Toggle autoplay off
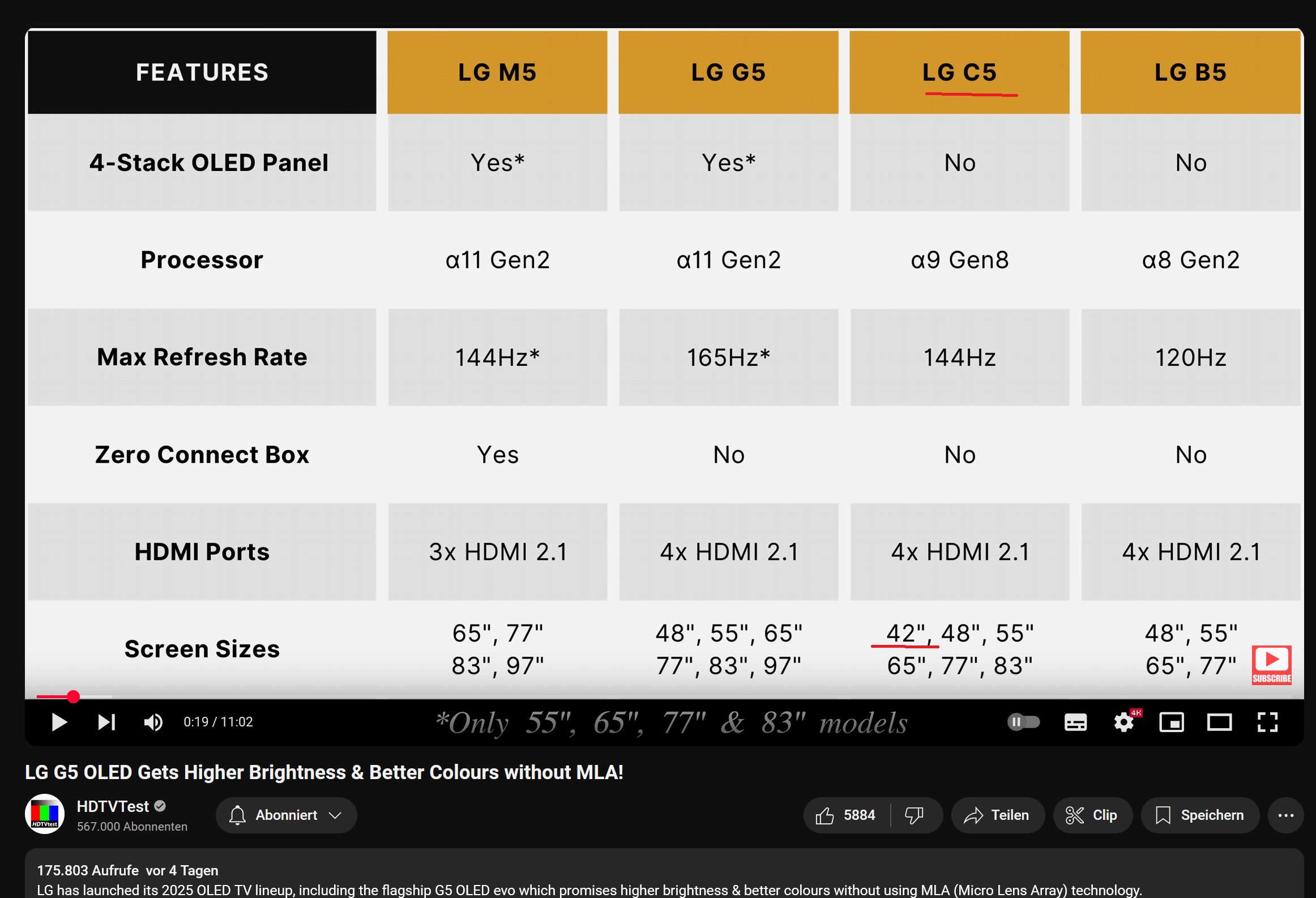This screenshot has width=1316, height=898. point(1023,722)
